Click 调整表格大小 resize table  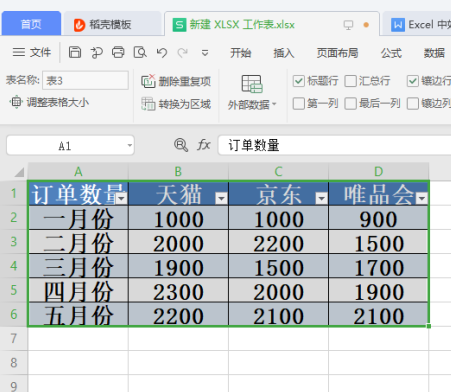coord(49,102)
